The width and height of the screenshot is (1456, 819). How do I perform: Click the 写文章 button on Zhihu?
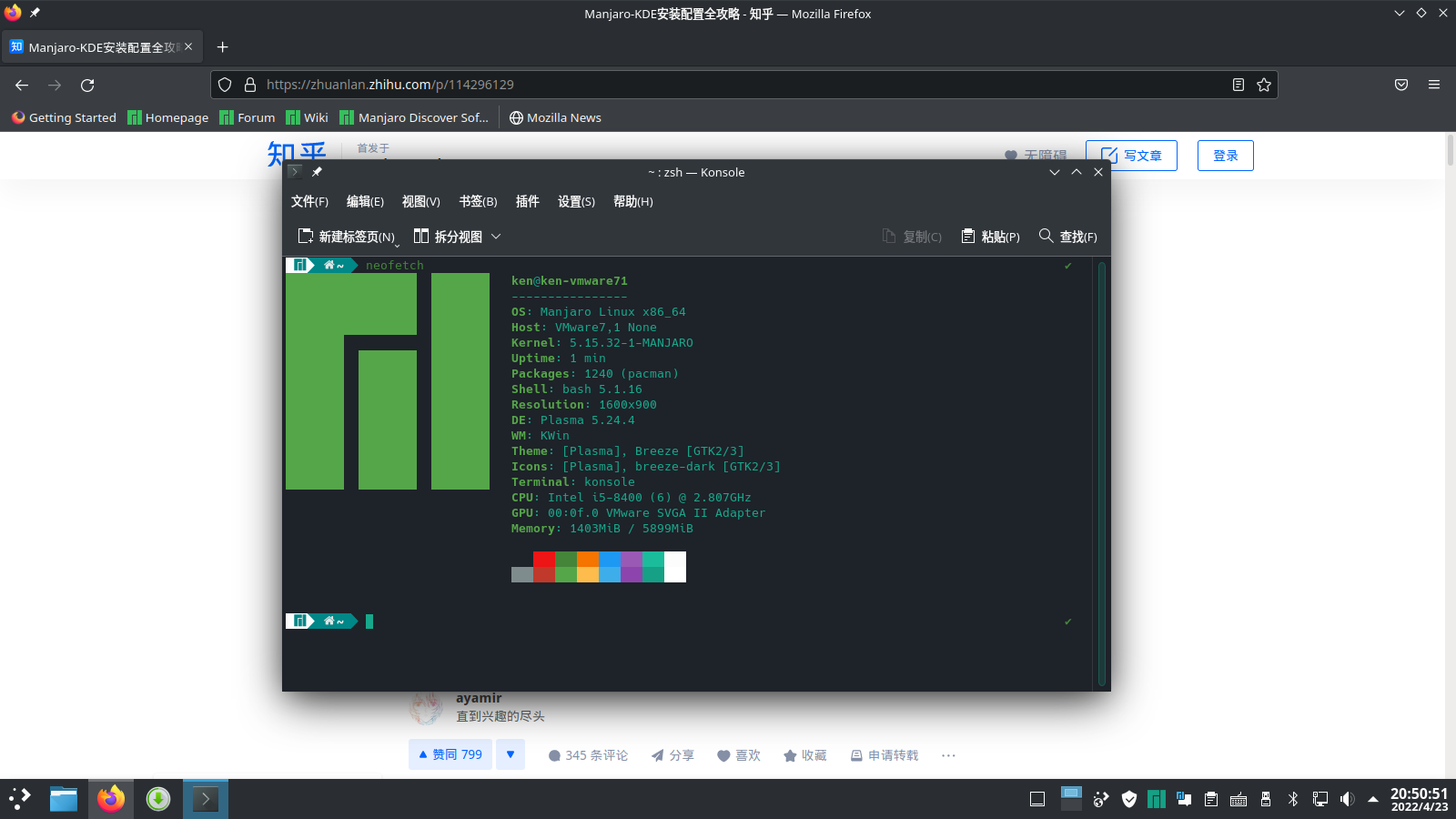click(x=1131, y=156)
